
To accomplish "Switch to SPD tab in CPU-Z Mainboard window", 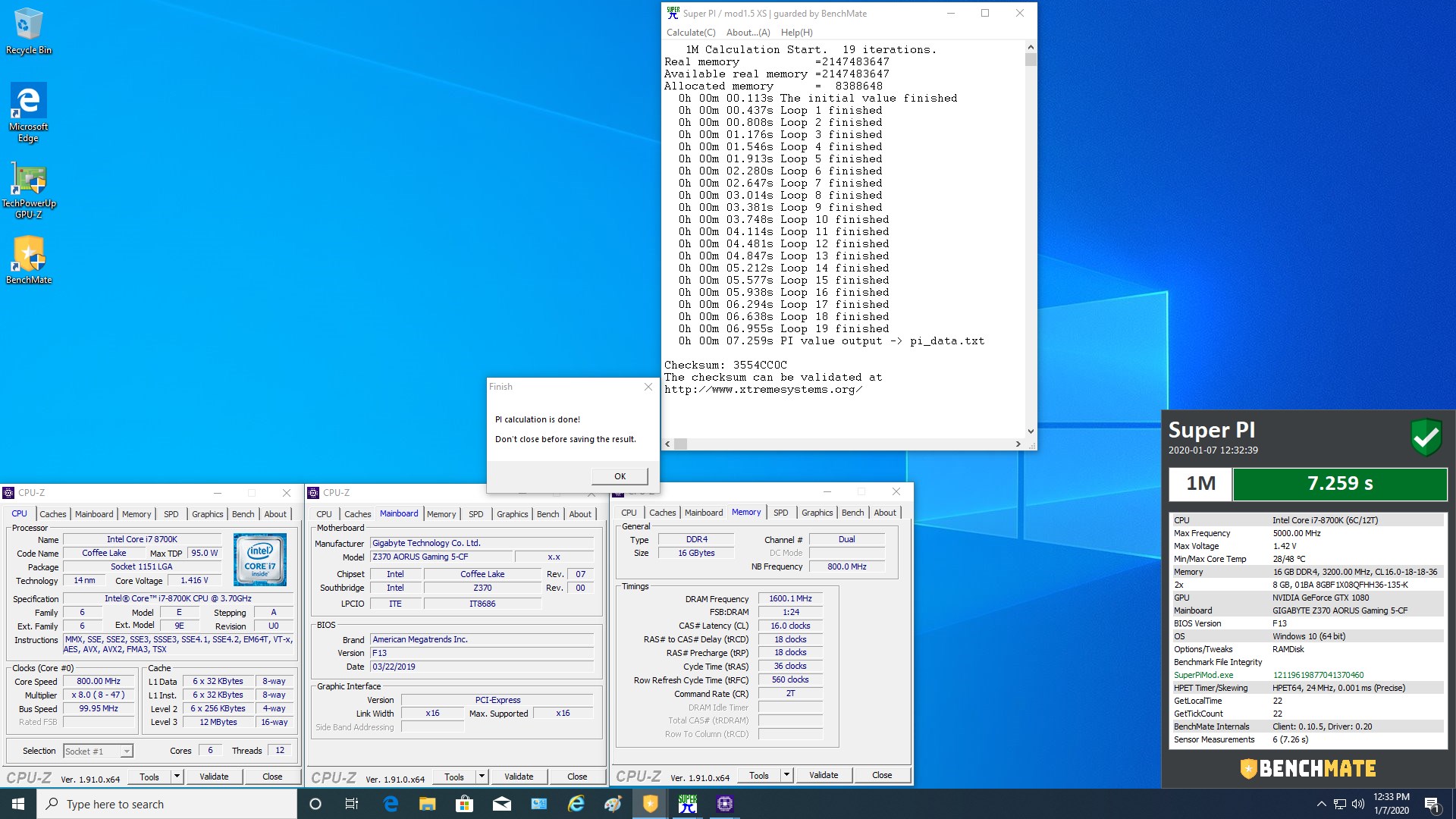I will pyautogui.click(x=476, y=514).
